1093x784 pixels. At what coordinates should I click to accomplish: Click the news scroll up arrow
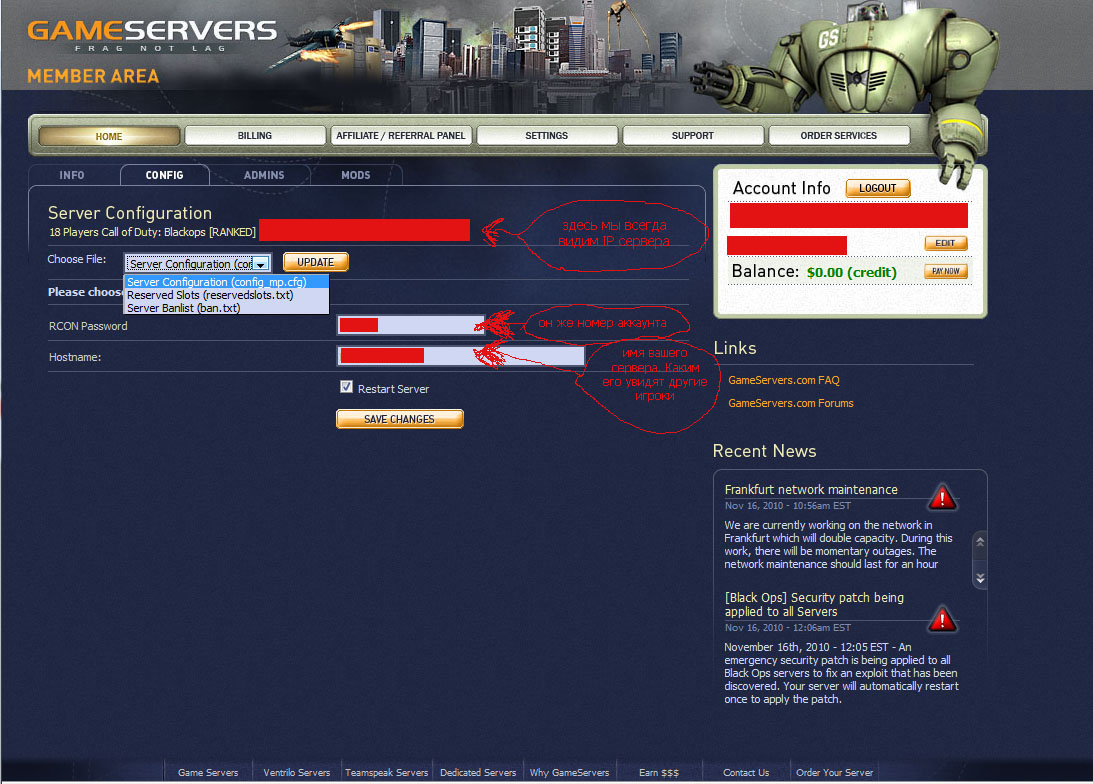pos(980,541)
